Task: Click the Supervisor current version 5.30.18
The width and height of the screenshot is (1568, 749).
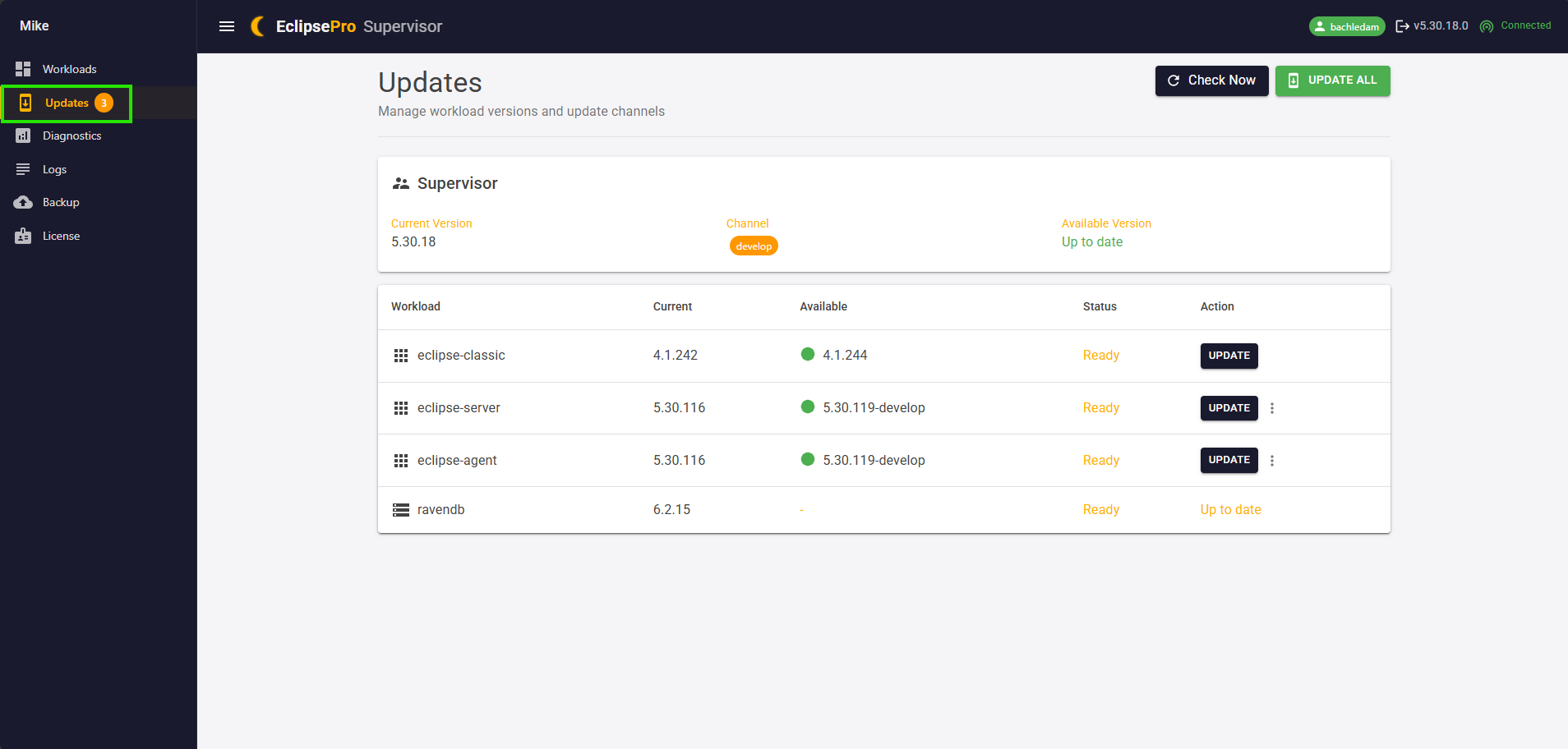Action: coord(413,242)
